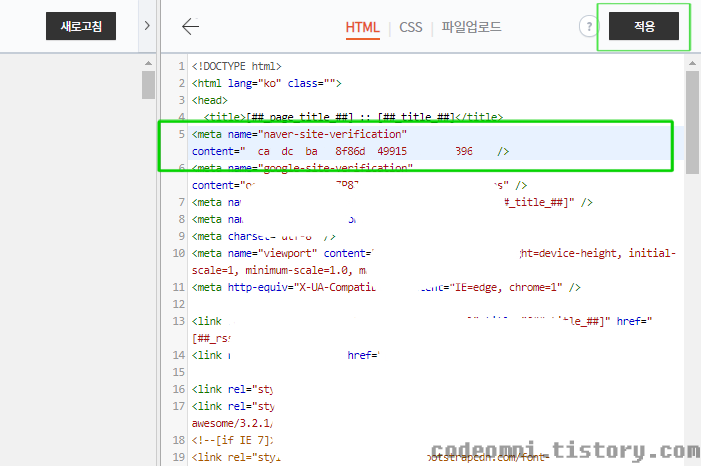This screenshot has width=701, height=466.
Task: Open the CSS tab
Action: tap(410, 27)
